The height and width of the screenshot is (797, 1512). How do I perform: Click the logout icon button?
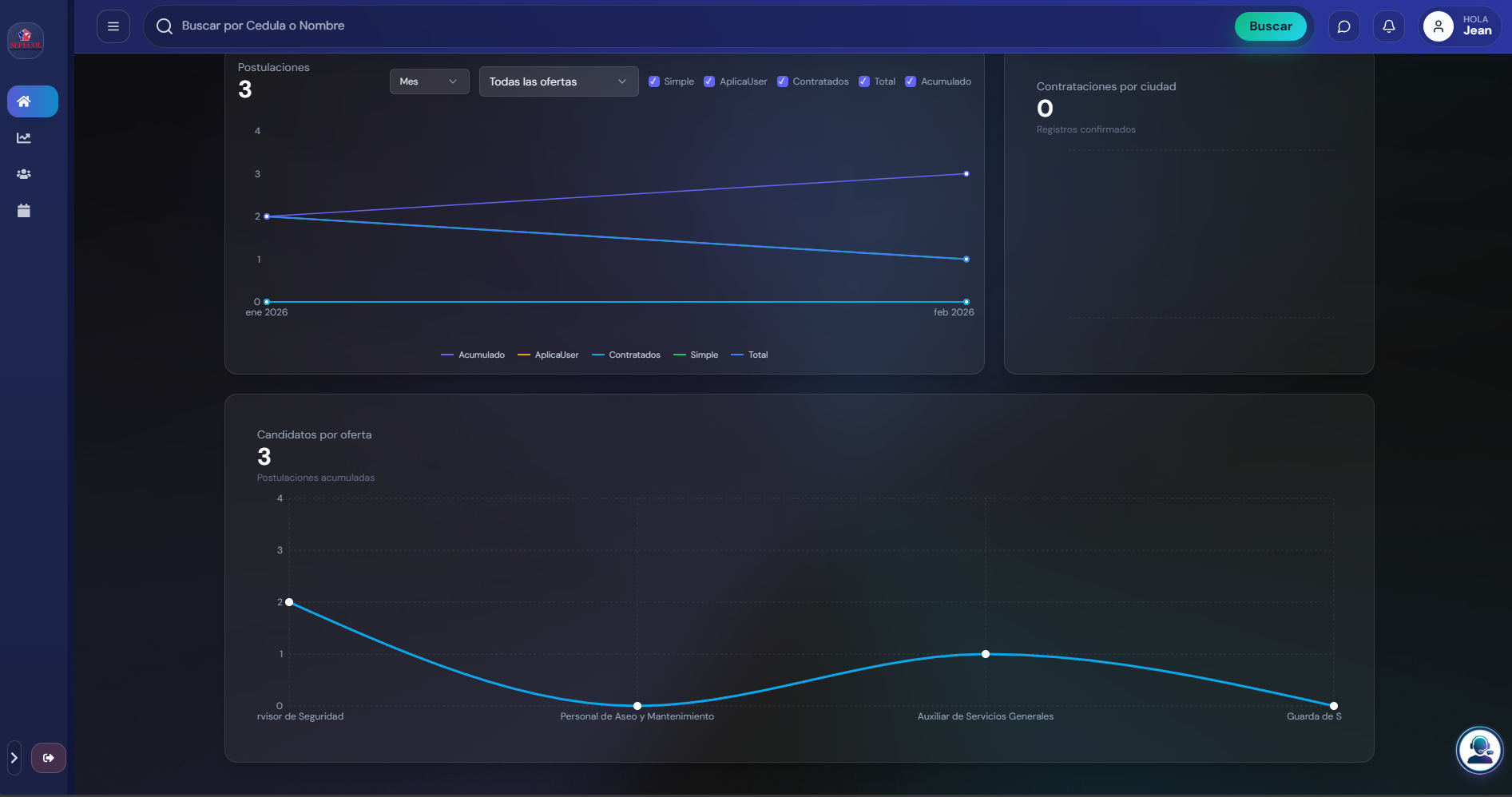[x=49, y=758]
